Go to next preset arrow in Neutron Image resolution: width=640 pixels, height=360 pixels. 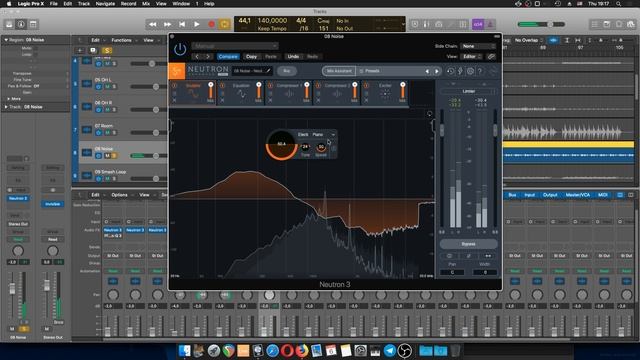(437, 71)
